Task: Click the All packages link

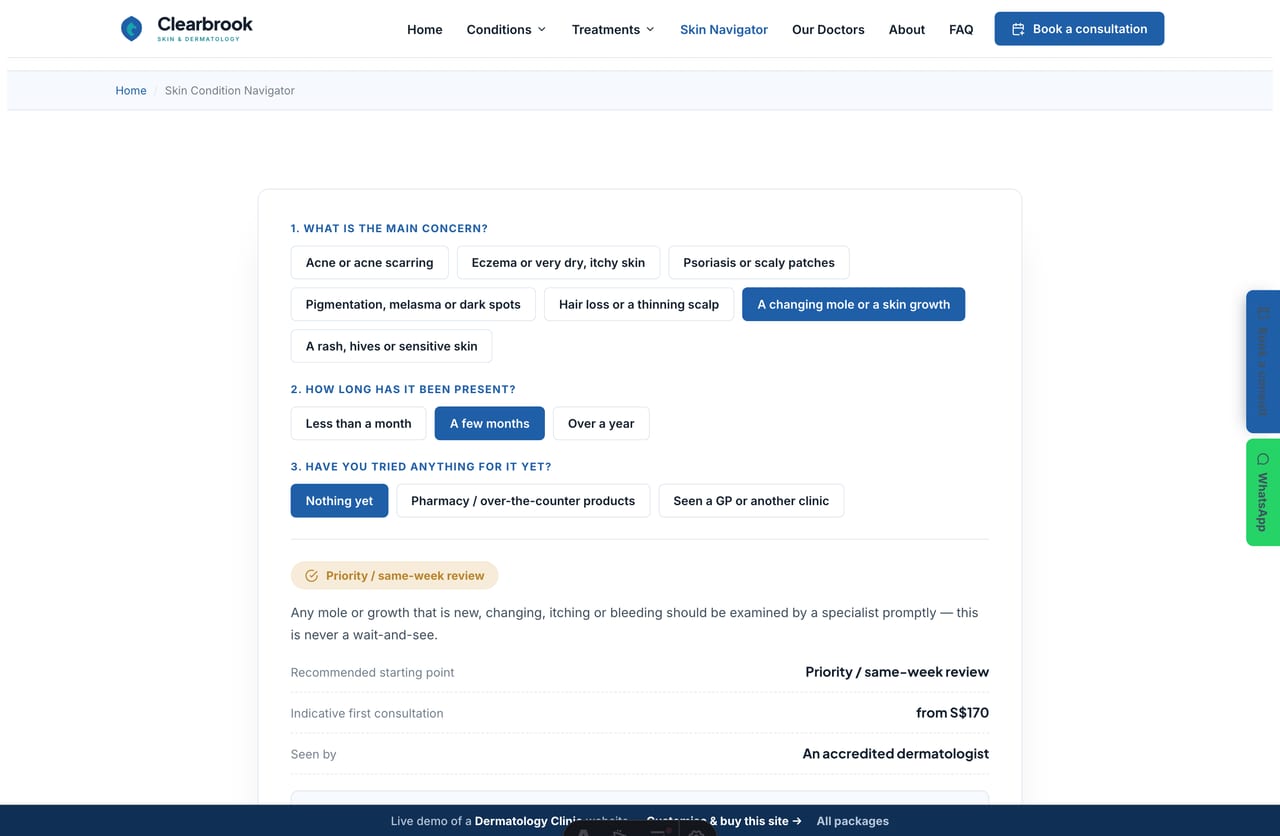Action: tap(853, 821)
